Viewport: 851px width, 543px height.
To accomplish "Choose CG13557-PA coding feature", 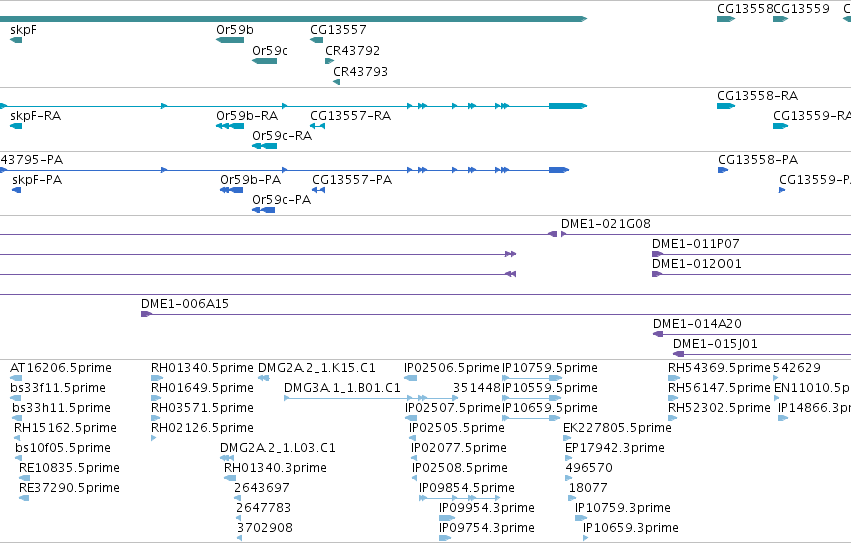I will click(x=319, y=190).
